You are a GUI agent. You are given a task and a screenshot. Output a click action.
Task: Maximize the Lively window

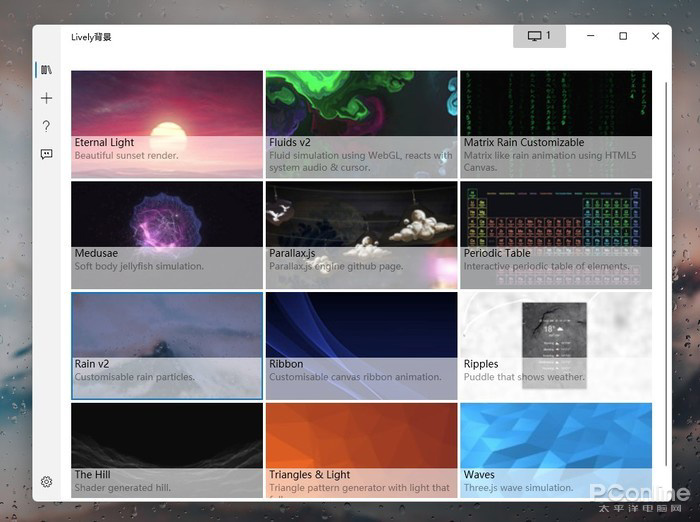[623, 36]
